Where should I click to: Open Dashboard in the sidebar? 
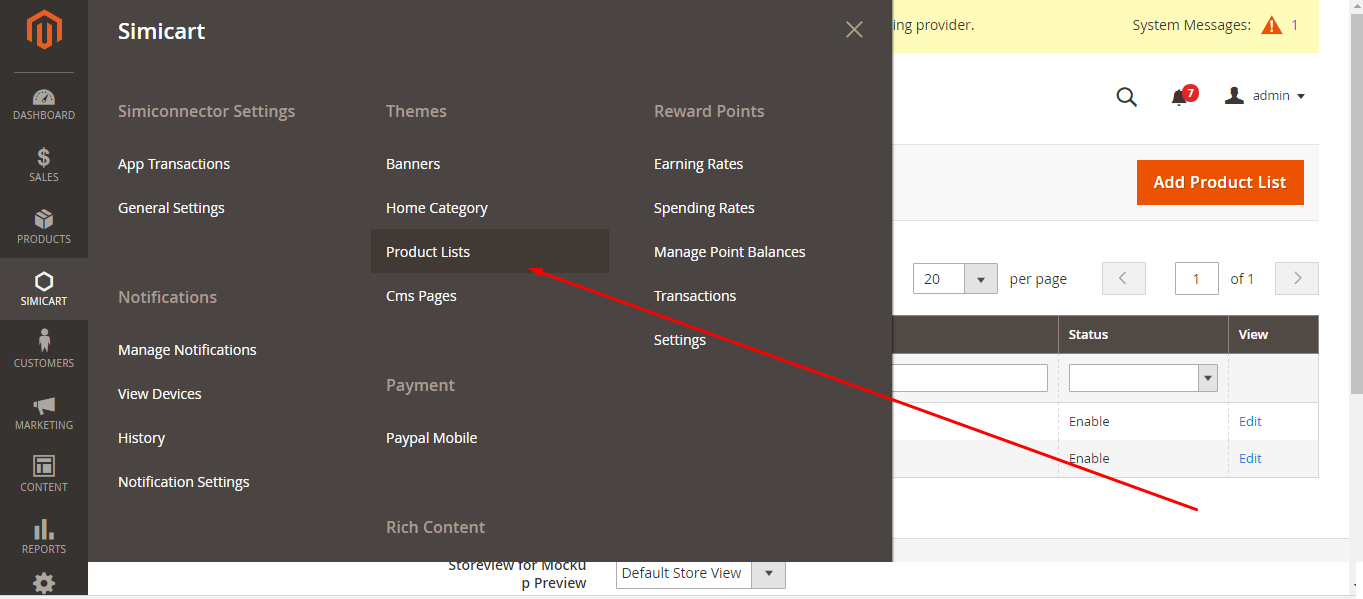coord(44,104)
